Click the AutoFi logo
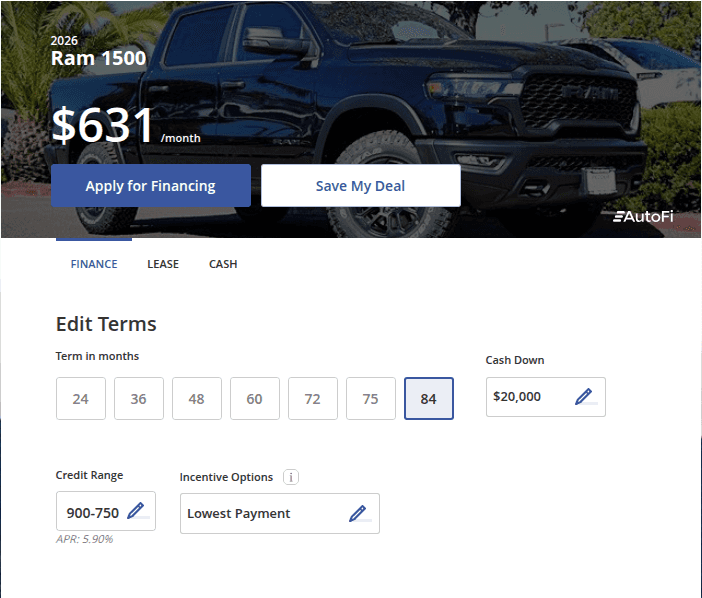702x598 pixels. click(643, 217)
